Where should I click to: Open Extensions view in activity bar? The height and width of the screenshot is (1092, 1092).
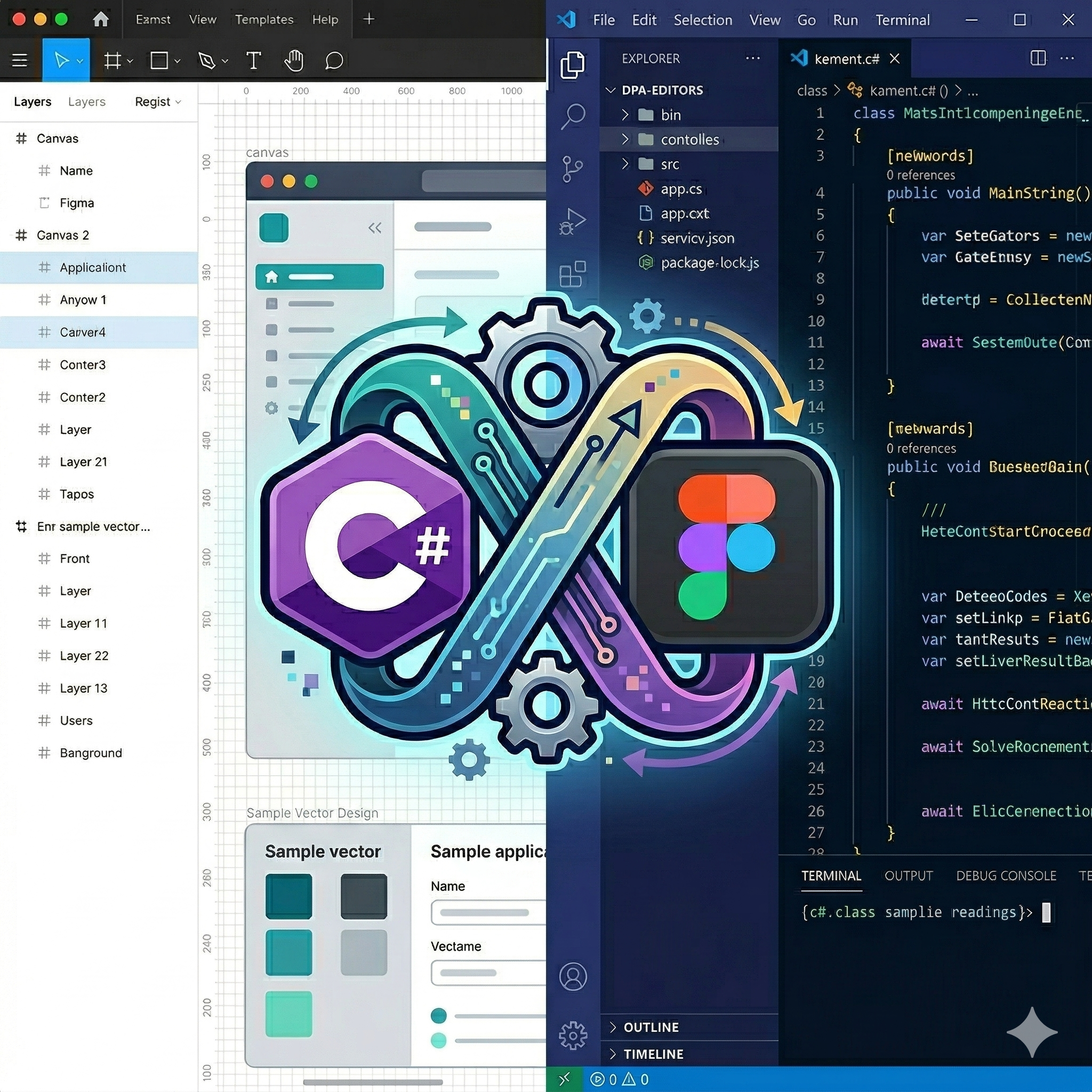tap(573, 275)
